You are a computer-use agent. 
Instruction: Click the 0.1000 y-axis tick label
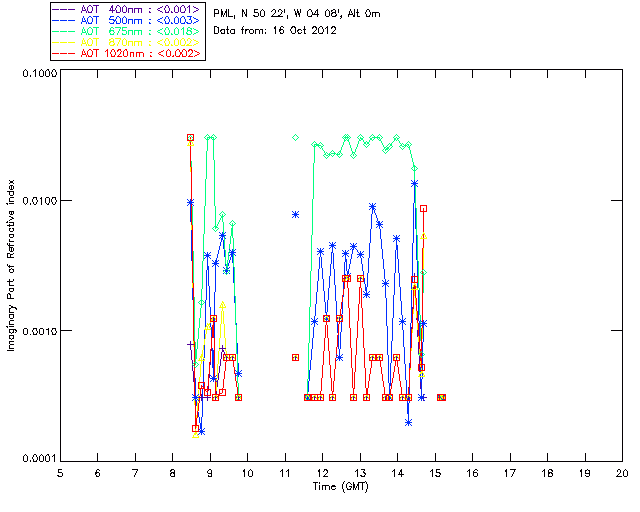click(x=39, y=73)
